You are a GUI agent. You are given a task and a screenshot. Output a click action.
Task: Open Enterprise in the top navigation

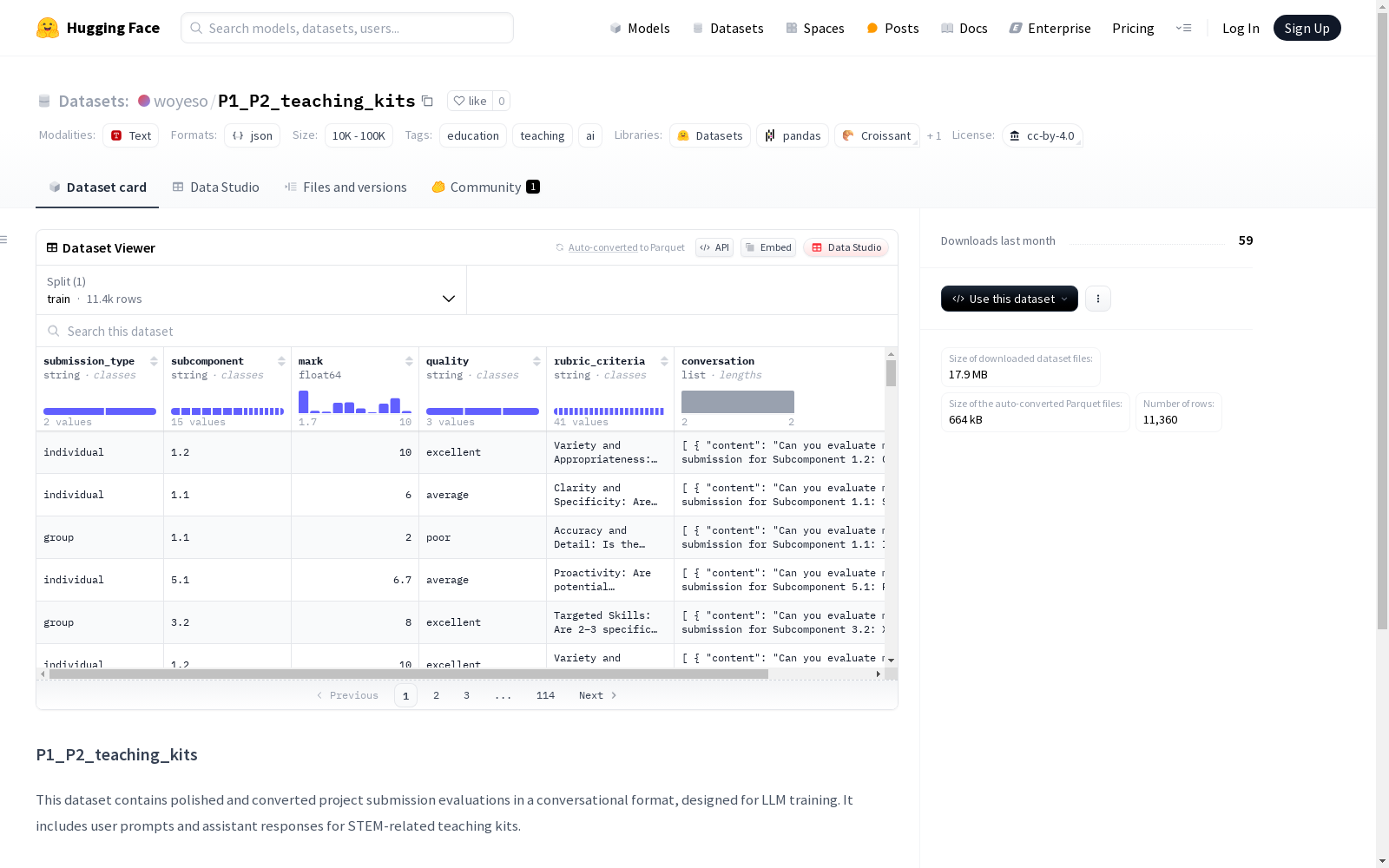point(1050,28)
